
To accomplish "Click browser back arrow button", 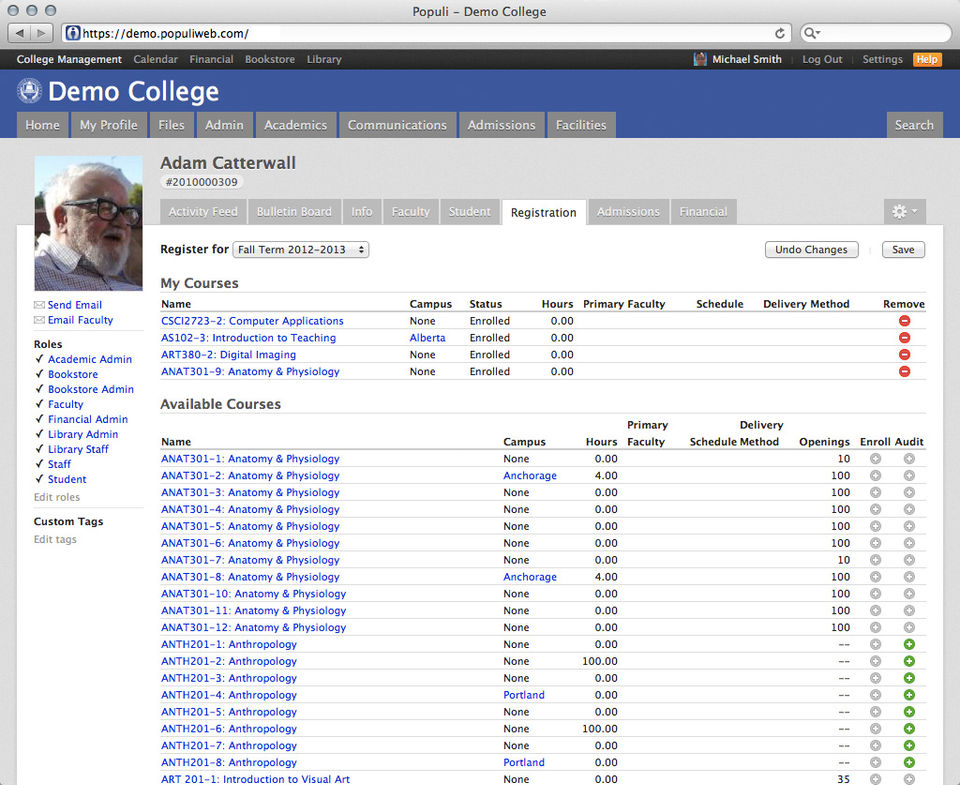I will [20, 33].
